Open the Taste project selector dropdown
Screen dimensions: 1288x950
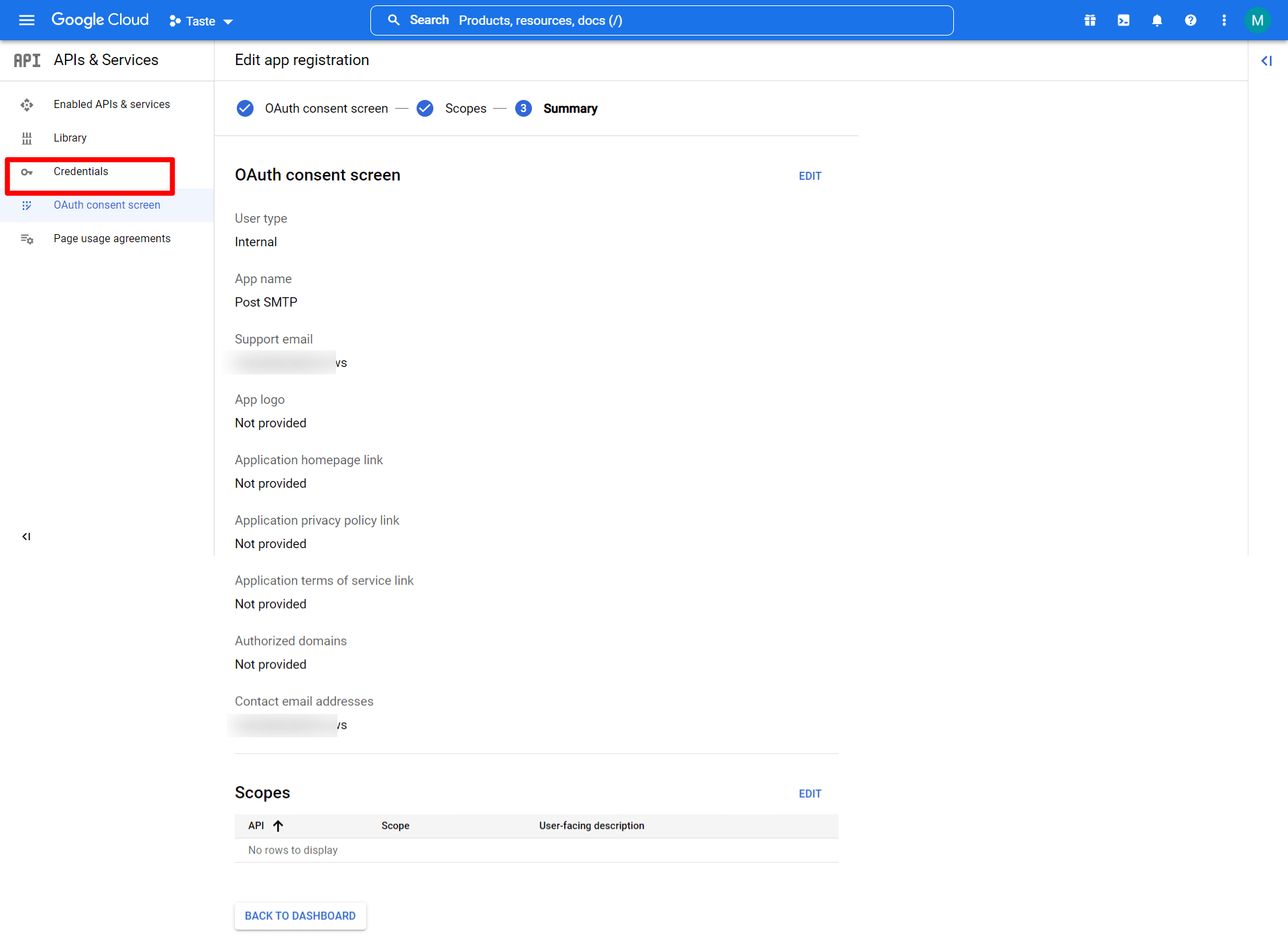point(201,21)
